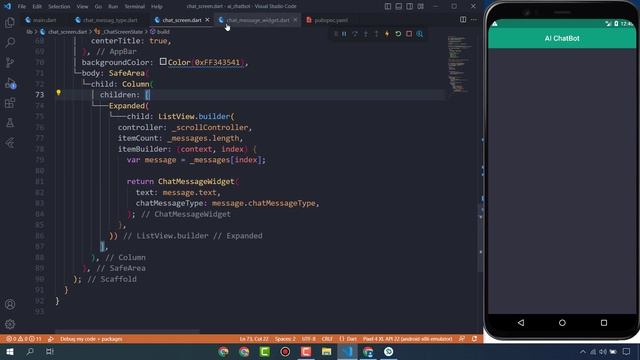Click the notifications bell in status bar

474,339
